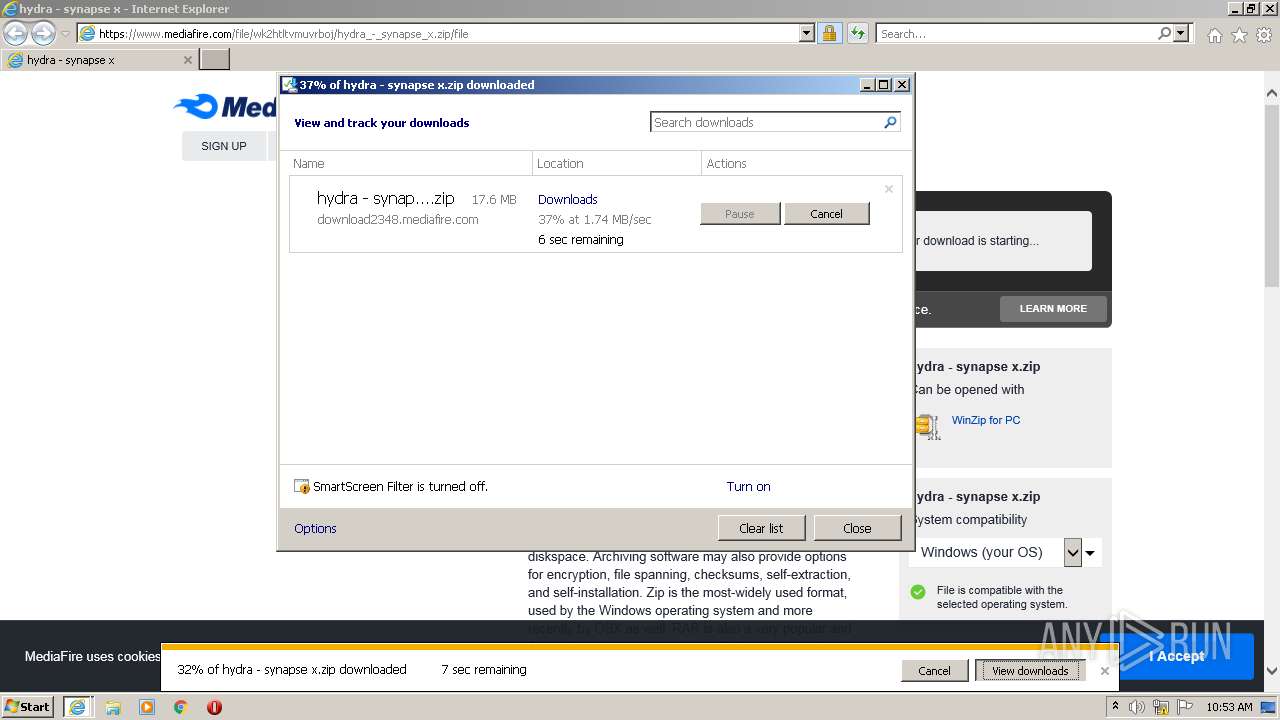Screen dimensions: 1280x720
Task: Open Windows Explorer folder taskbar icon
Action: pyautogui.click(x=113, y=707)
